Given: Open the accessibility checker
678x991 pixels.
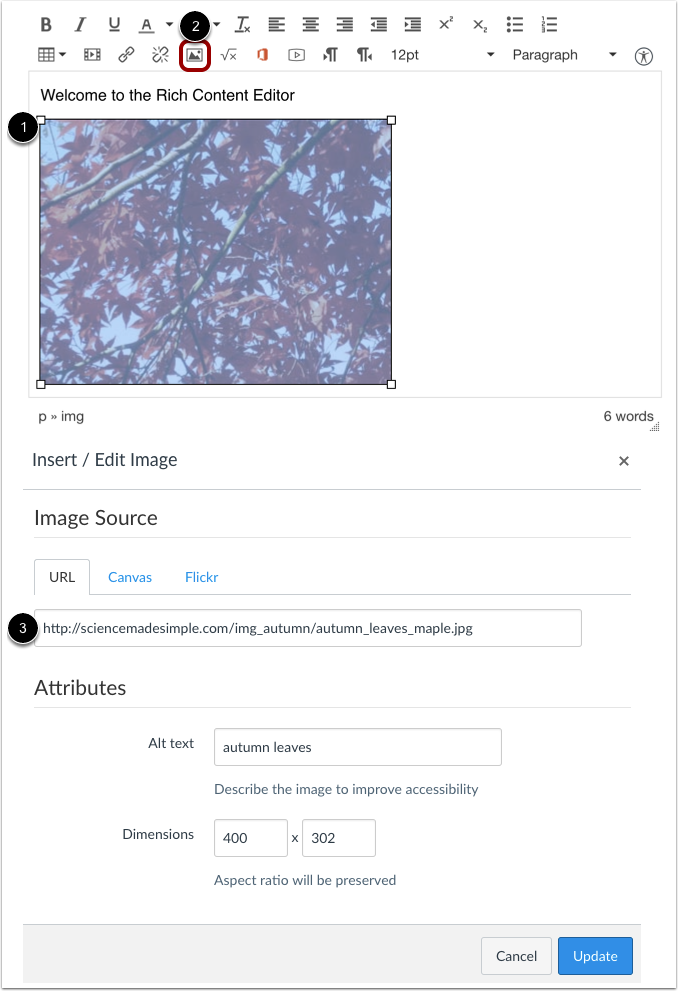Looking at the screenshot, I should [644, 56].
